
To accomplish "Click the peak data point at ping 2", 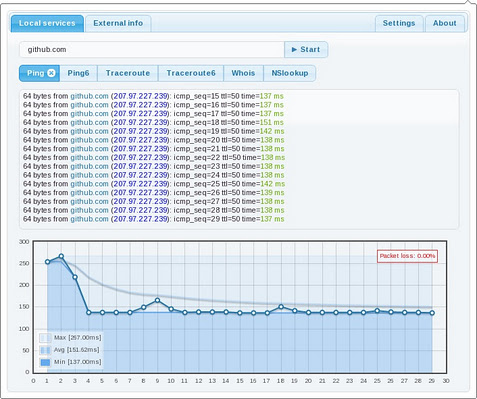I will [x=61, y=256].
